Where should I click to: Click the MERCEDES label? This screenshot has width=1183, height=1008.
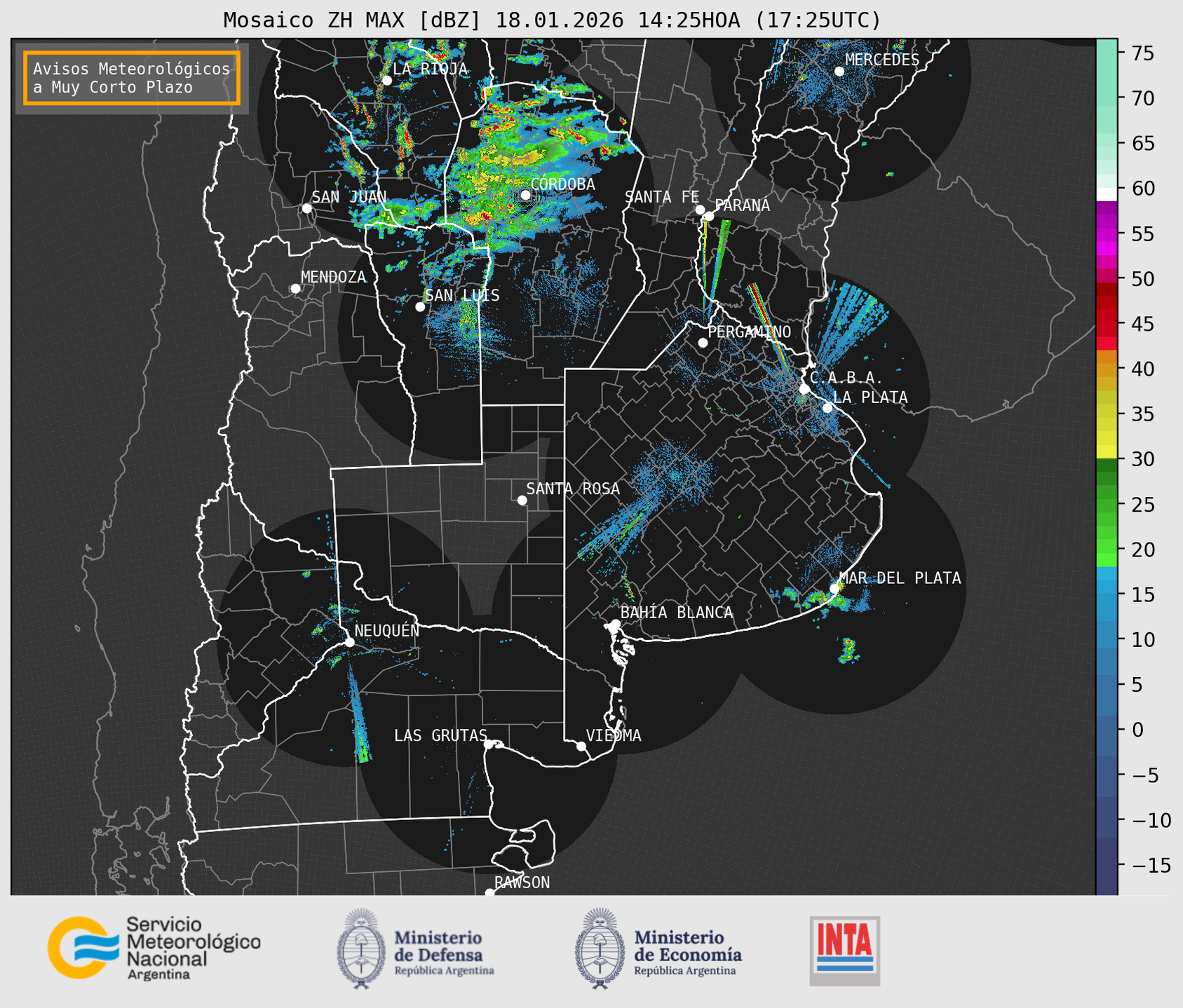882,60
